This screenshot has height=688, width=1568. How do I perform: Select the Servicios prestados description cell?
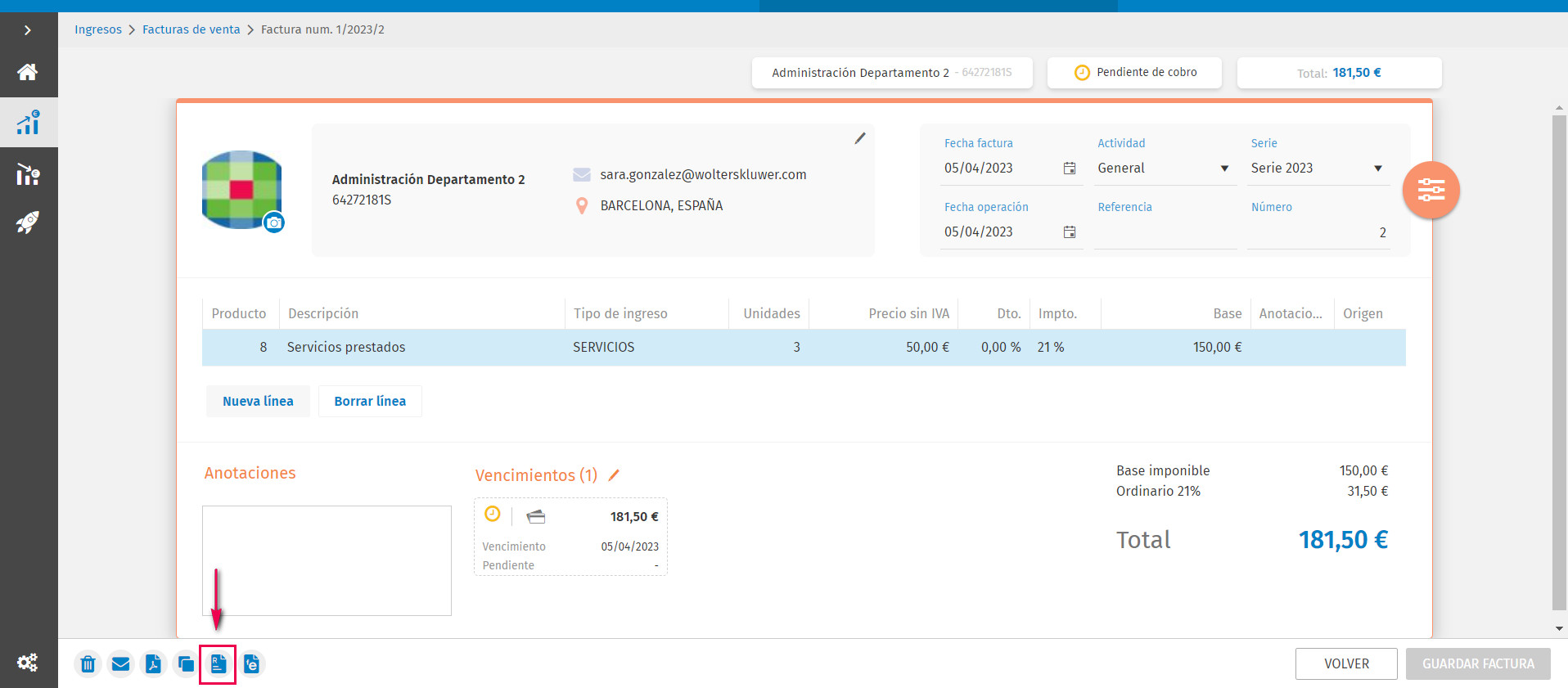(x=421, y=347)
